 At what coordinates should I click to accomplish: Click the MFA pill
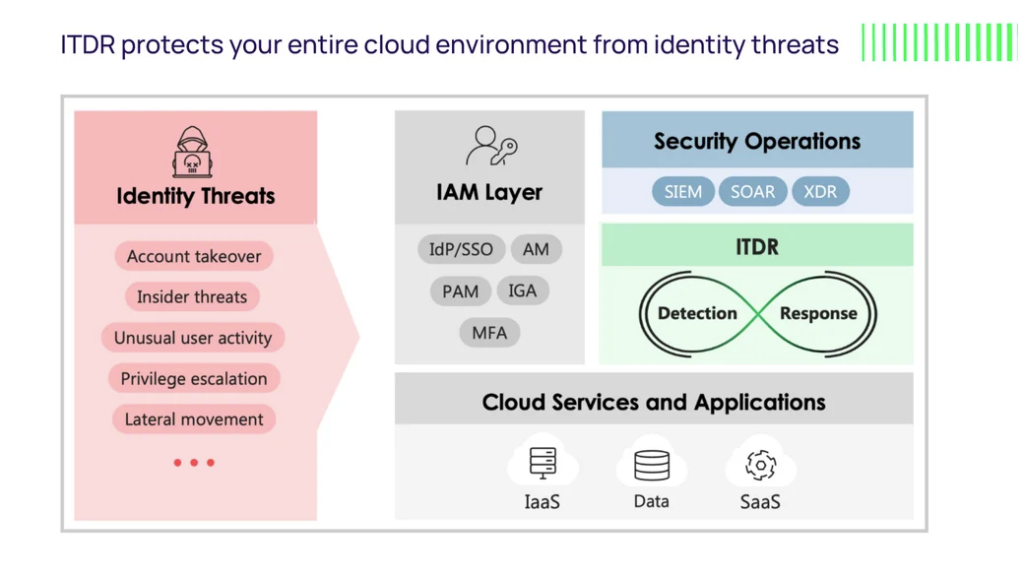tap(489, 333)
